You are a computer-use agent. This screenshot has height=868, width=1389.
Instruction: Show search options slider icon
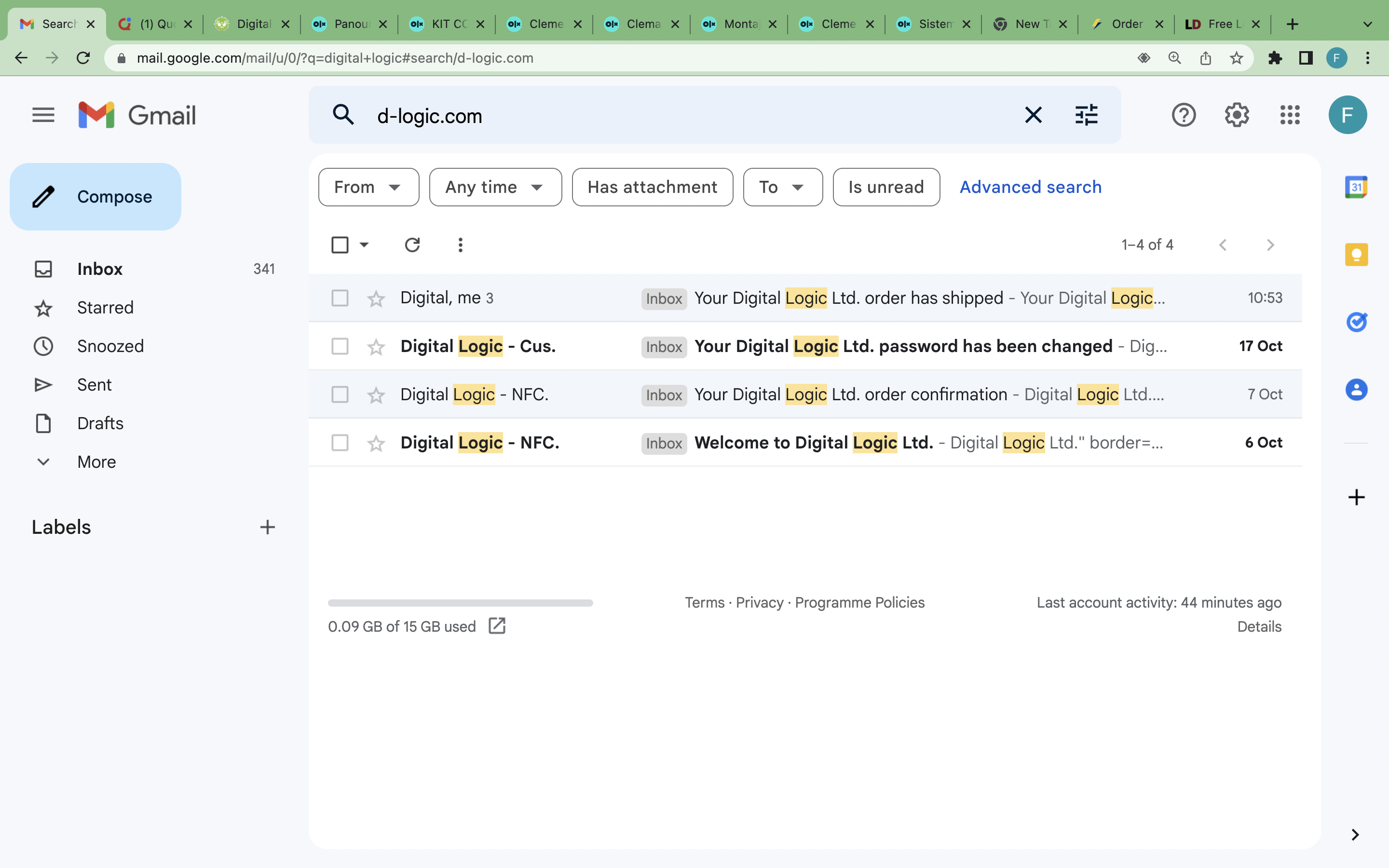(1087, 115)
